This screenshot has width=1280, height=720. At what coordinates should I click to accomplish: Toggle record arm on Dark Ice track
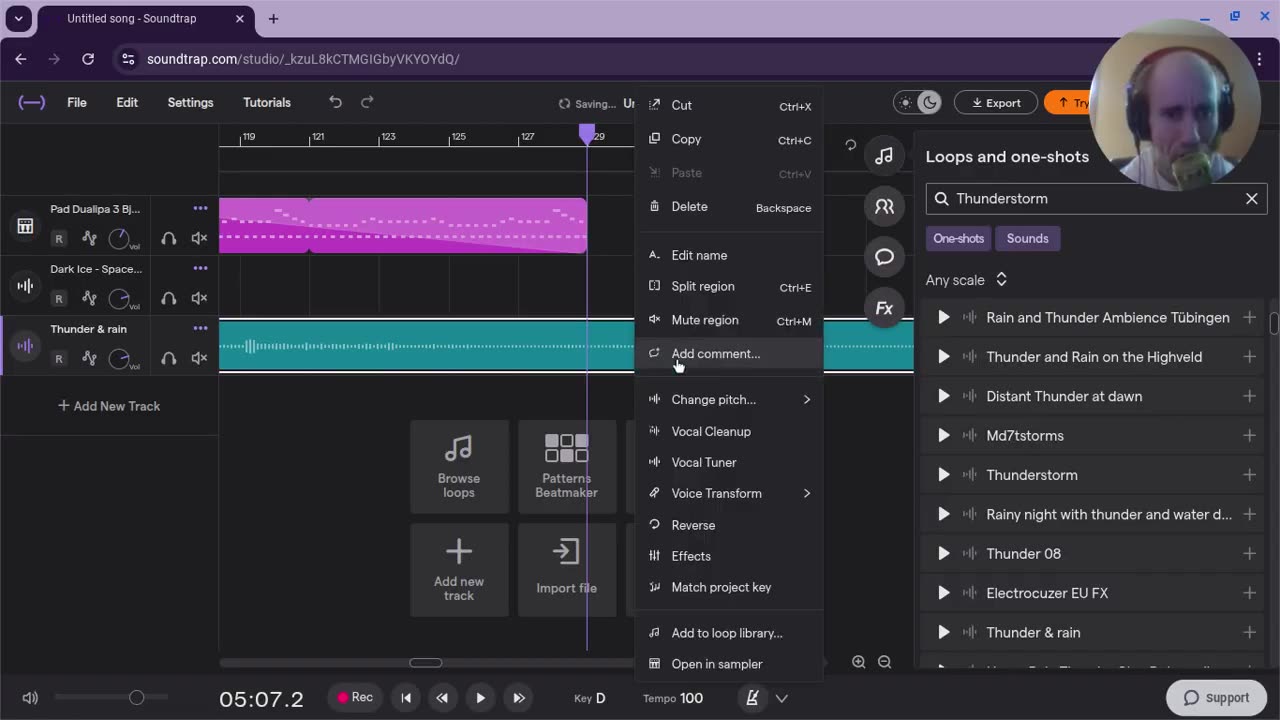[59, 298]
